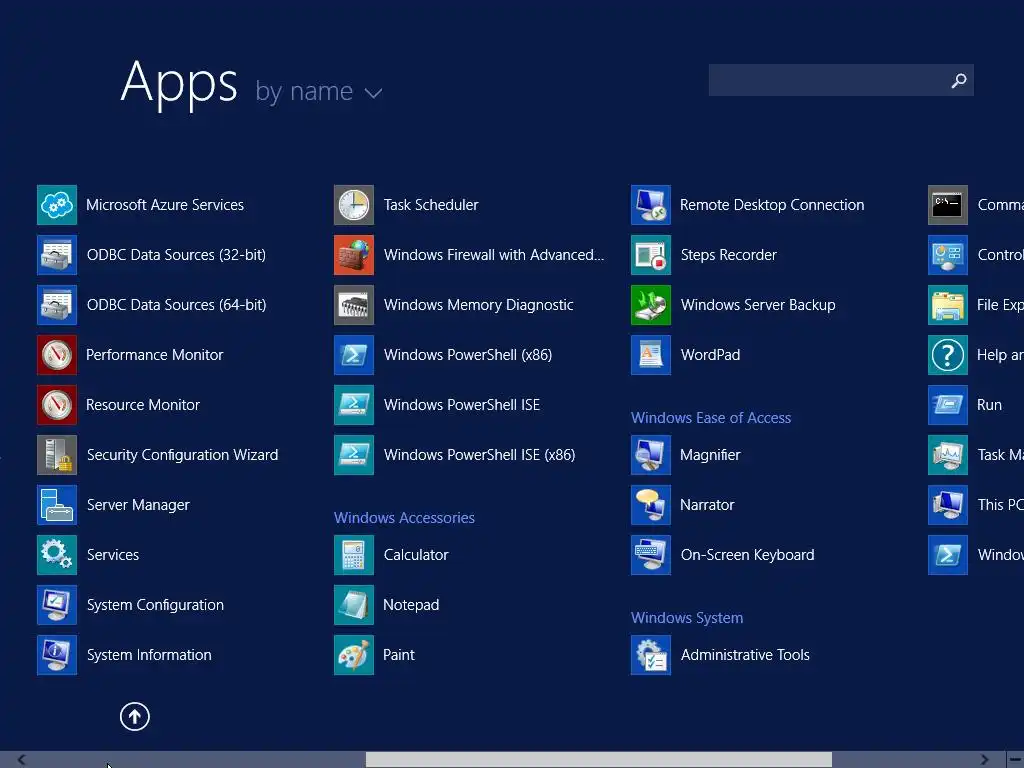1024x768 pixels.
Task: Open Paint palette icon
Action: point(354,654)
